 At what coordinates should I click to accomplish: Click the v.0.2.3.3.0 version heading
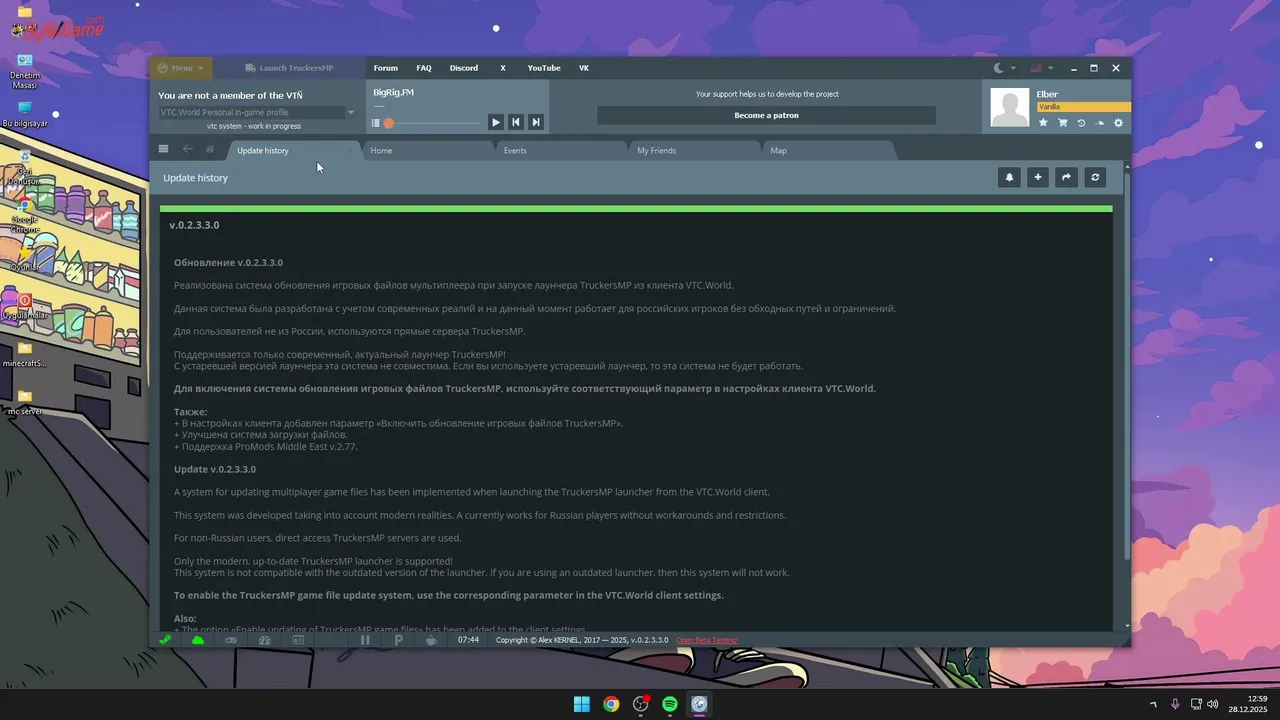pos(194,225)
